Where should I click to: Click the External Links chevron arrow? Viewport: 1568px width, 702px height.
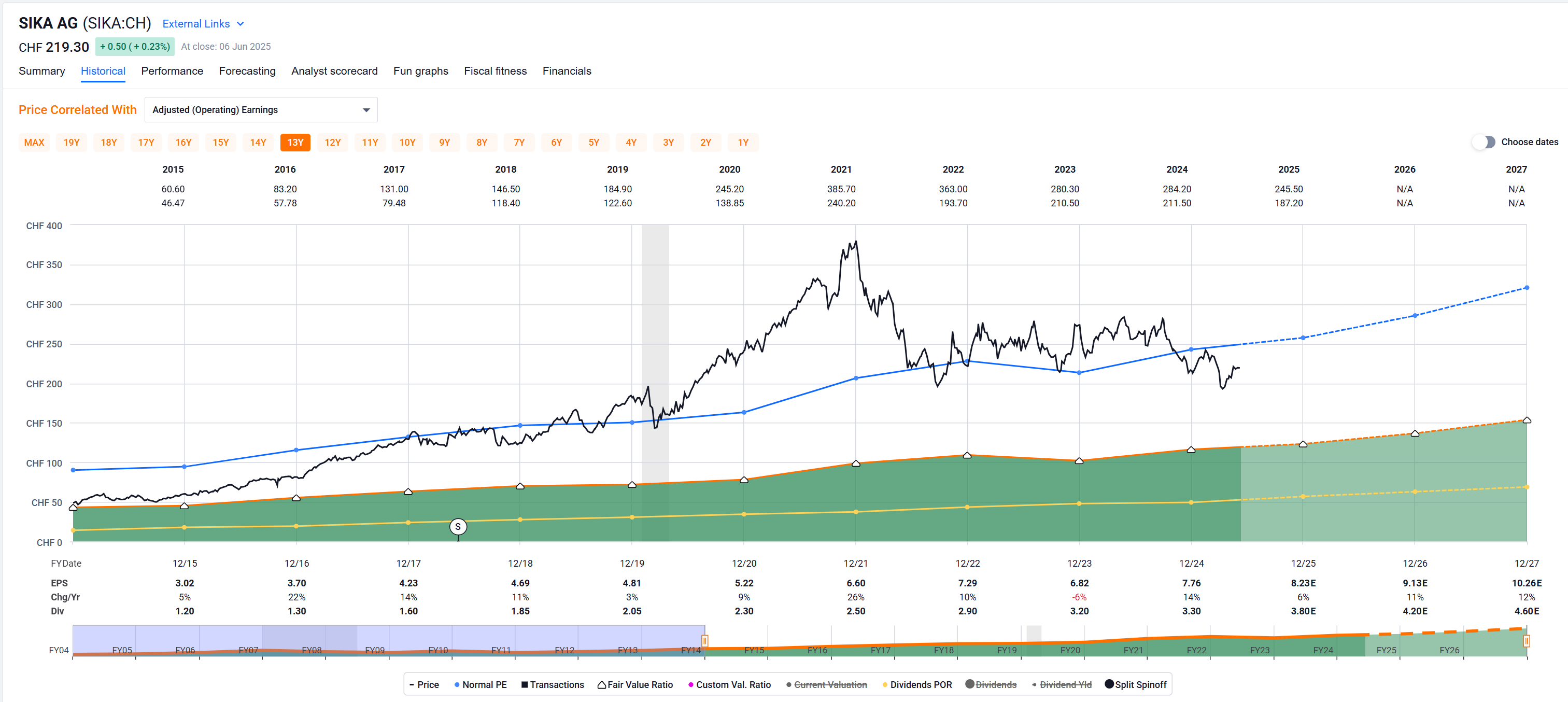pyautogui.click(x=241, y=24)
